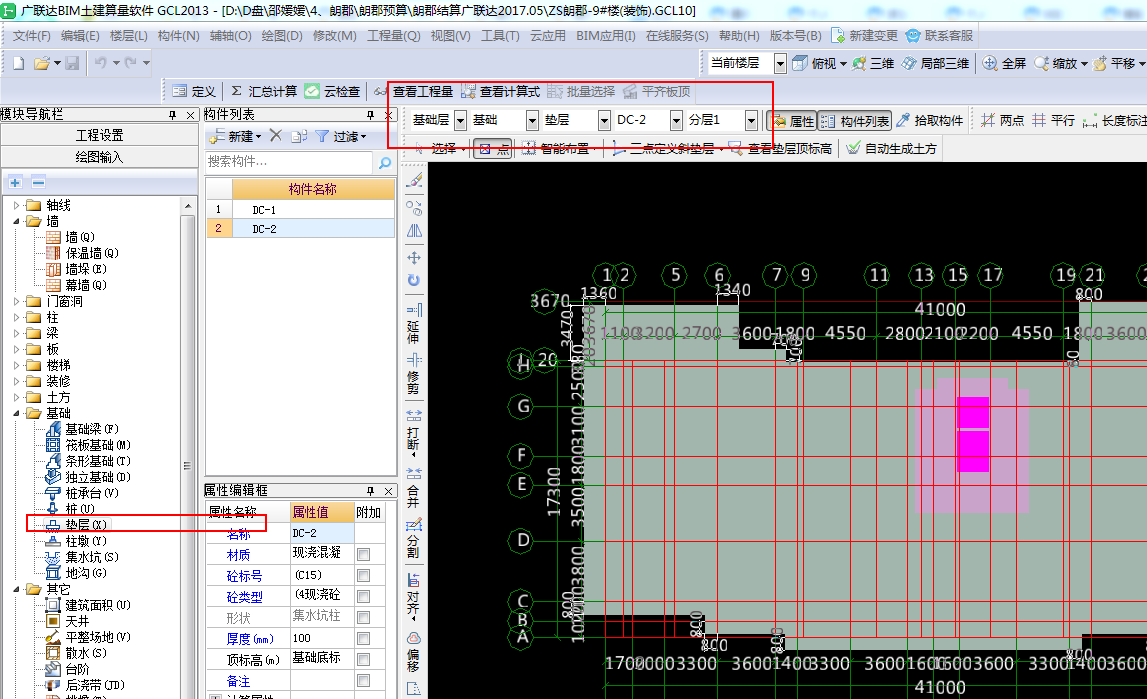Collapse the 基础 tree folder

[16, 413]
